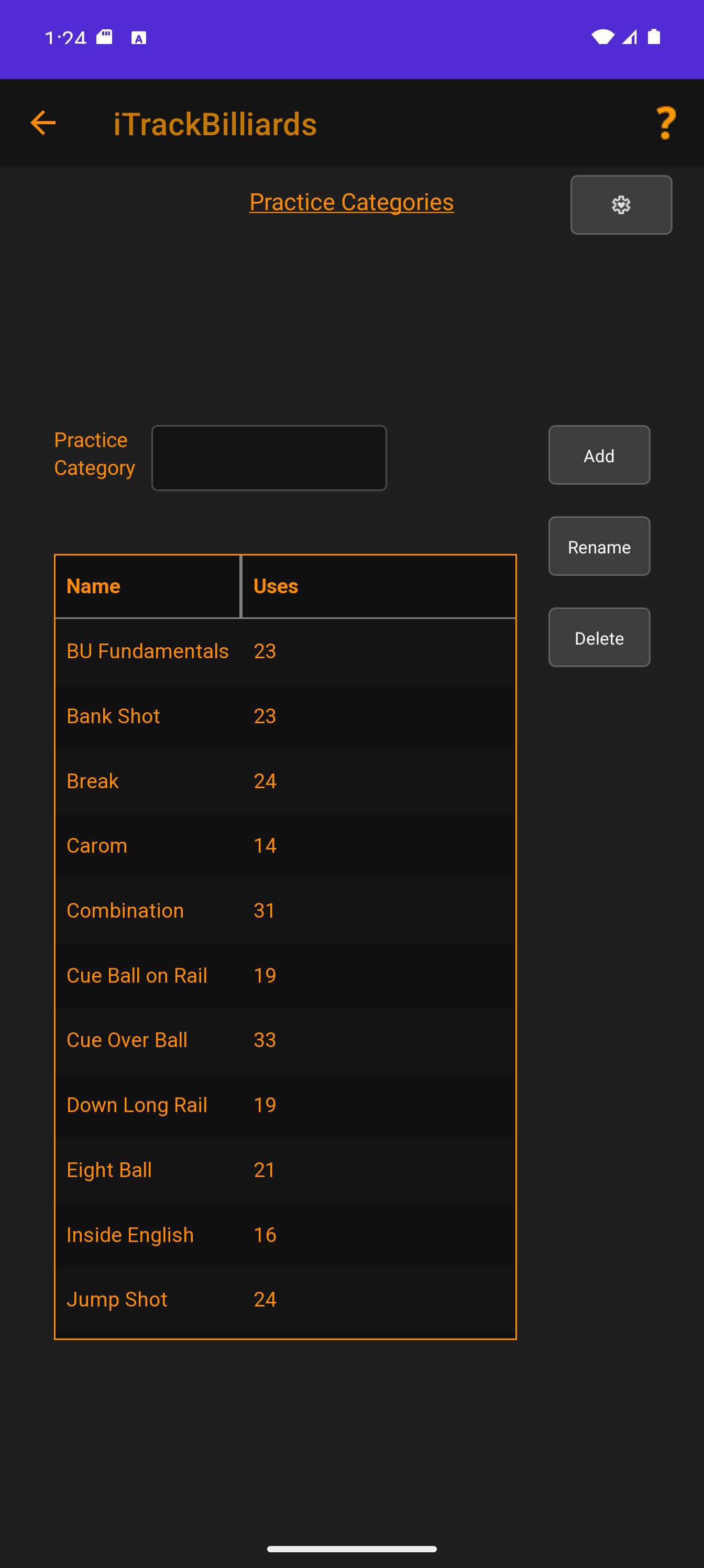The width and height of the screenshot is (704, 1568).
Task: Click the settings gear icon
Action: pyautogui.click(x=621, y=204)
